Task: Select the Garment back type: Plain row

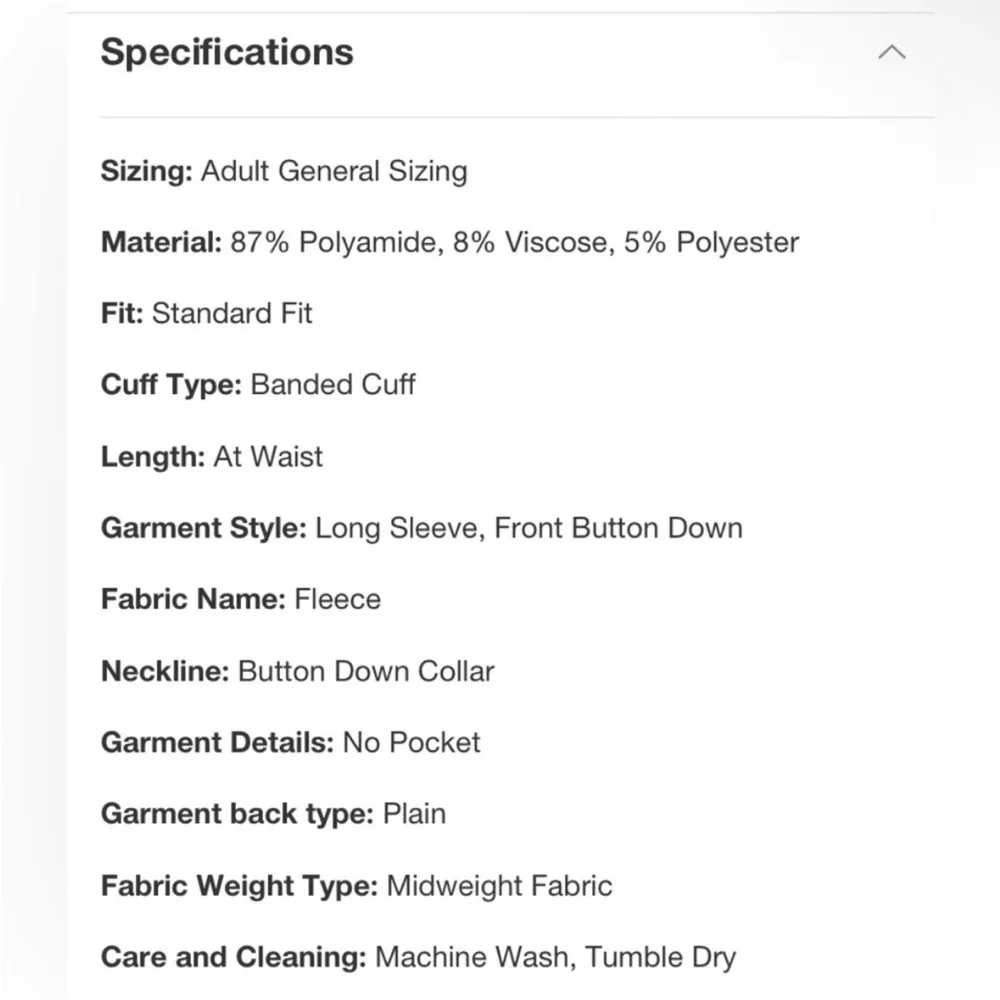Action: [274, 814]
